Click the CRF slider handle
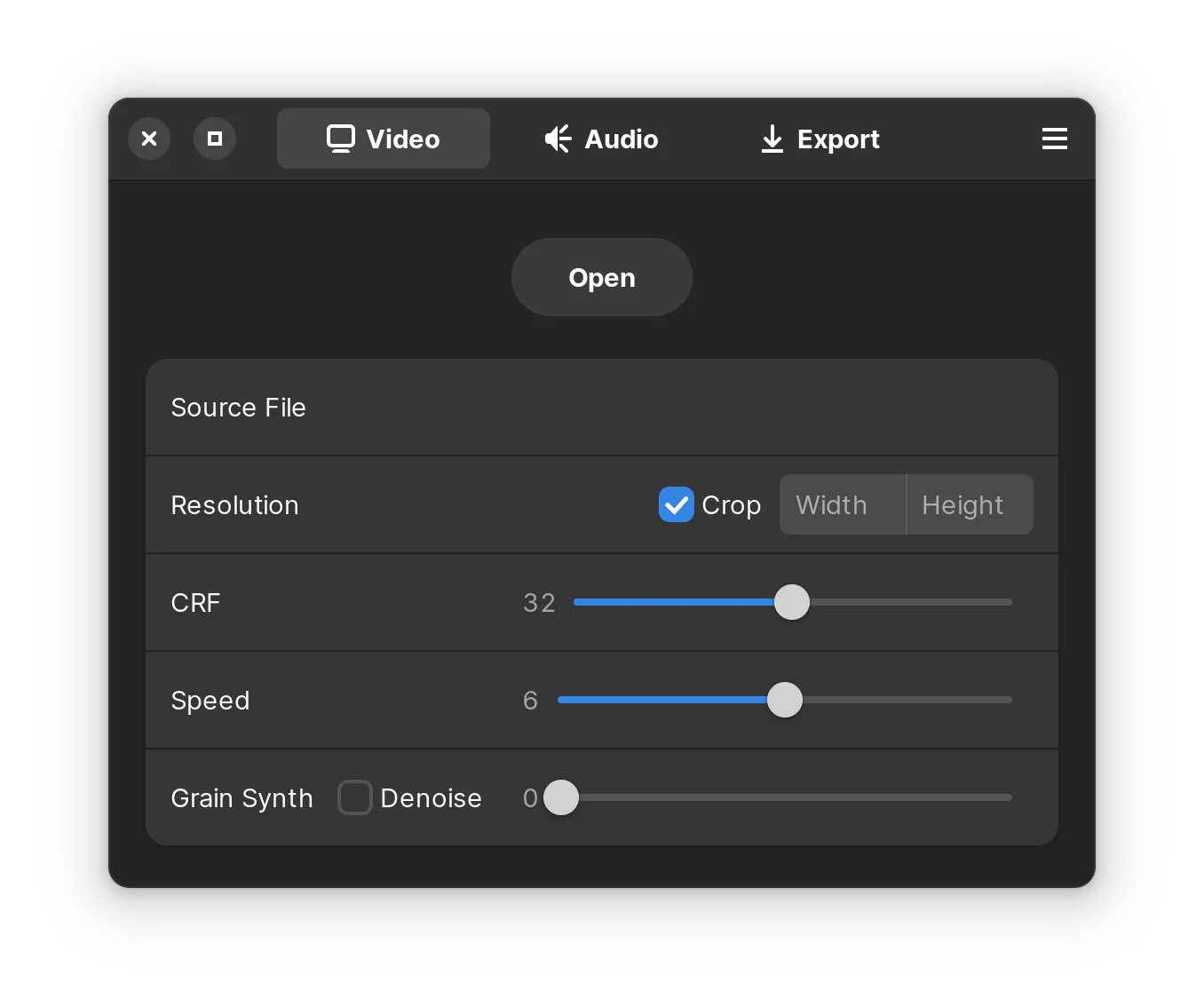Image resolution: width=1204 pixels, height=1007 pixels. pyautogui.click(x=792, y=602)
